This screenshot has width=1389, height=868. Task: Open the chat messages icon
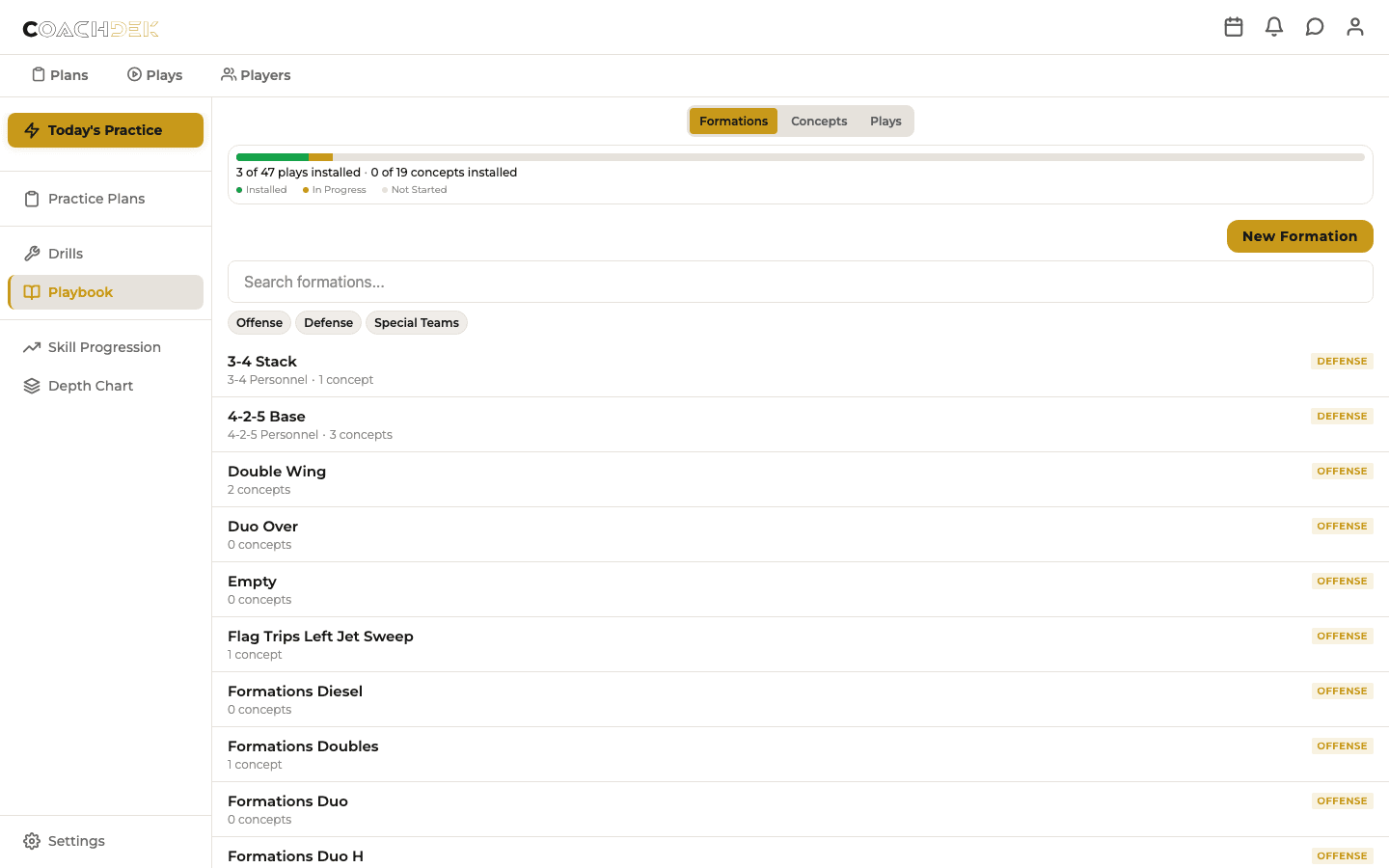click(x=1315, y=27)
